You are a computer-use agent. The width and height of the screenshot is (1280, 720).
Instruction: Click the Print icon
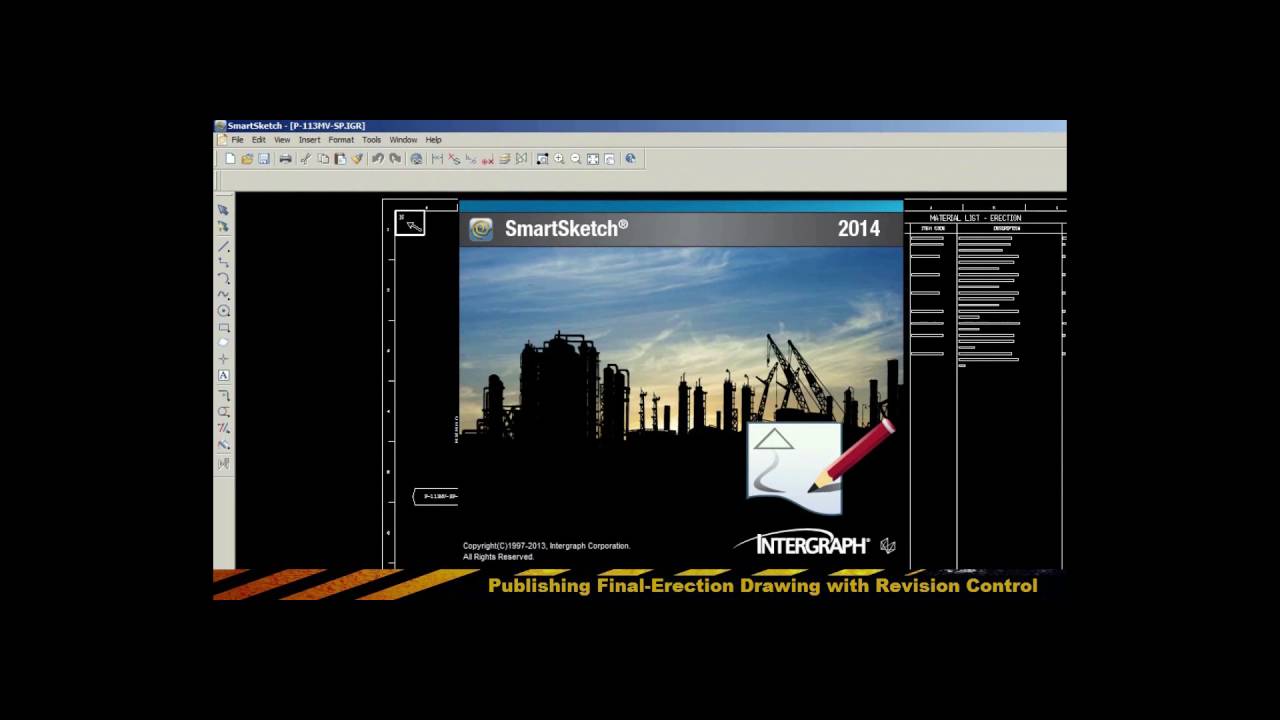(x=285, y=159)
